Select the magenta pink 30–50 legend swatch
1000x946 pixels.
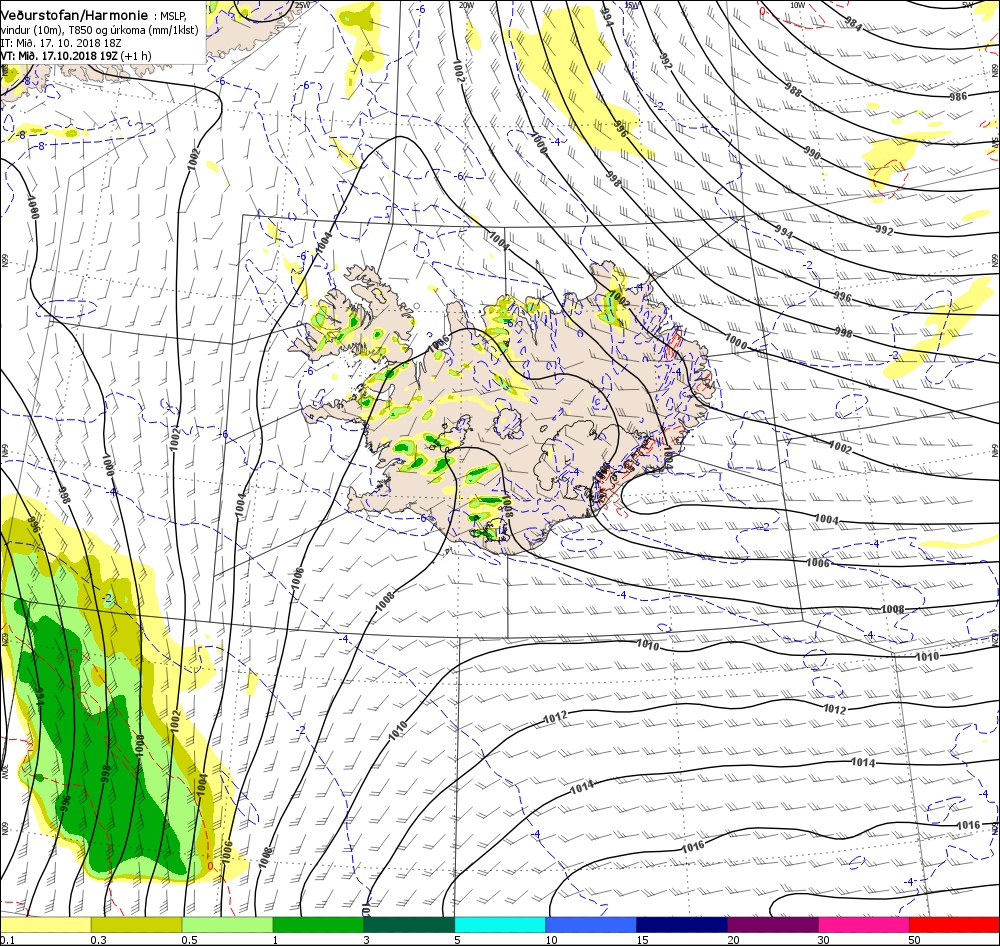click(864, 924)
